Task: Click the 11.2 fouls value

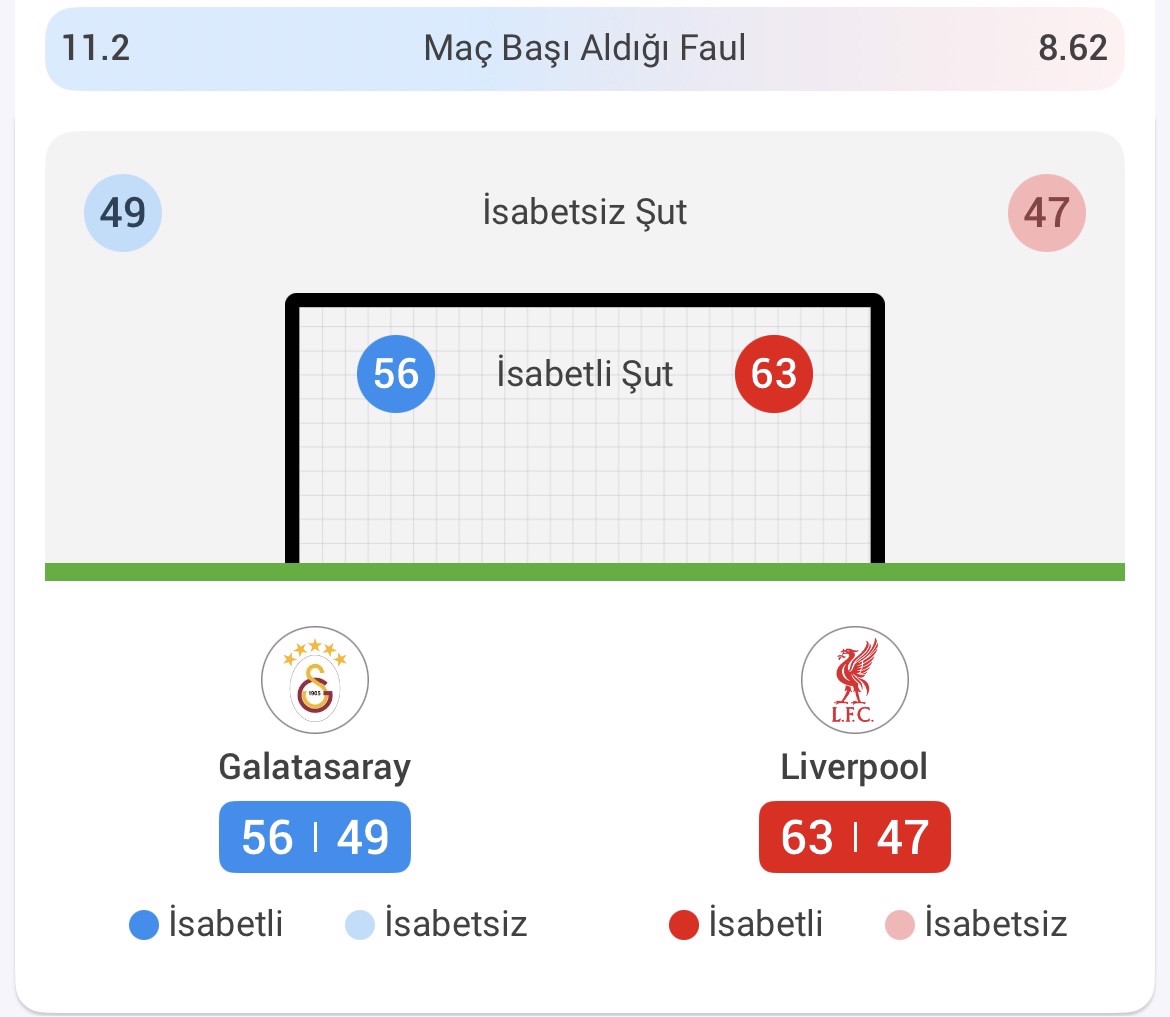Action: click(x=96, y=48)
